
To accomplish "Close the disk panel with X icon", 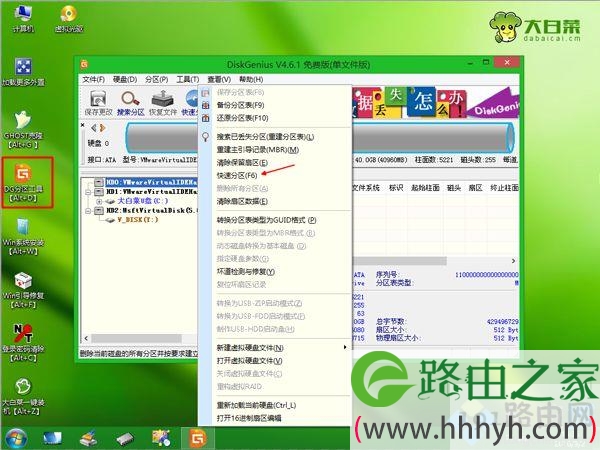I will point(83,125).
